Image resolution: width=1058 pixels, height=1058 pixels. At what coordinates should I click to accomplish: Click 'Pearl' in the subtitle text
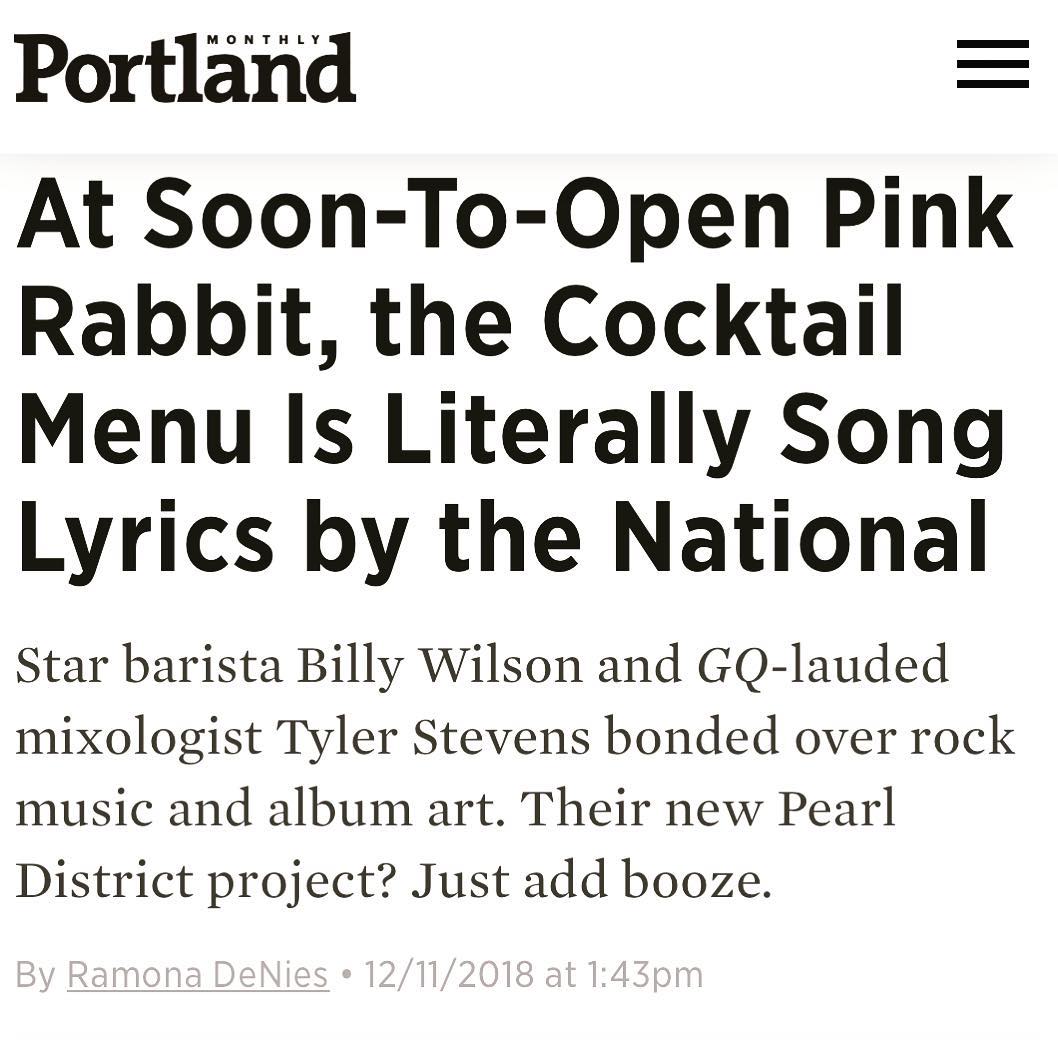(x=836, y=808)
